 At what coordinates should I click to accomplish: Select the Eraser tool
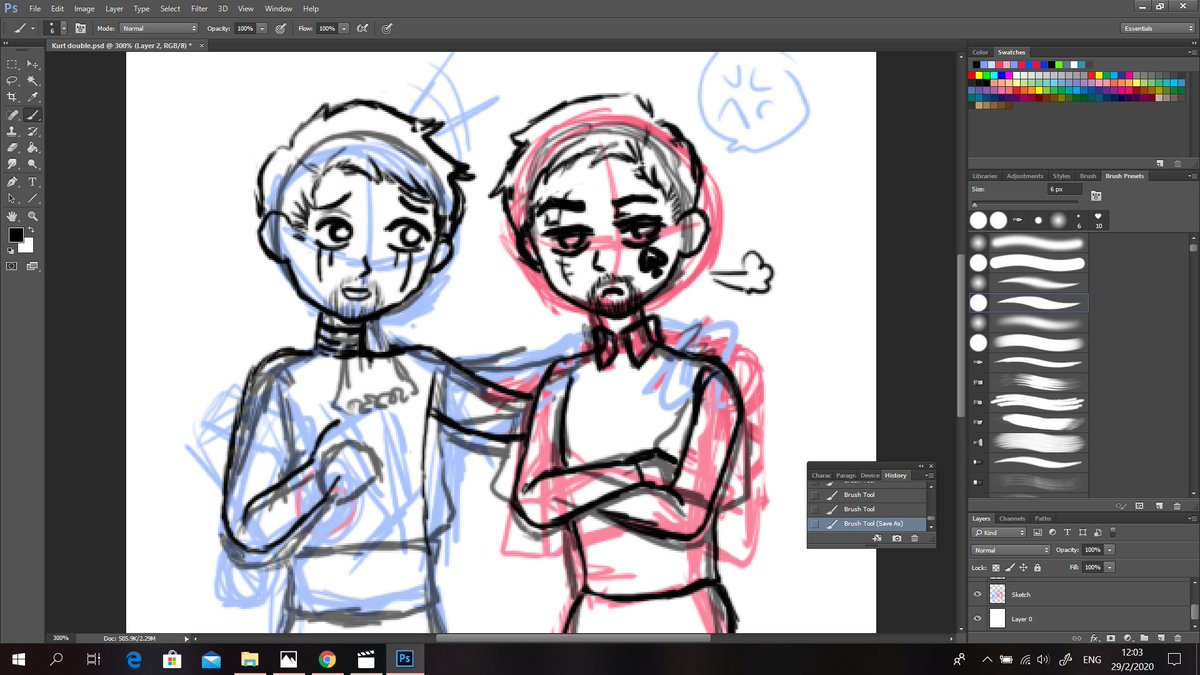[13, 148]
